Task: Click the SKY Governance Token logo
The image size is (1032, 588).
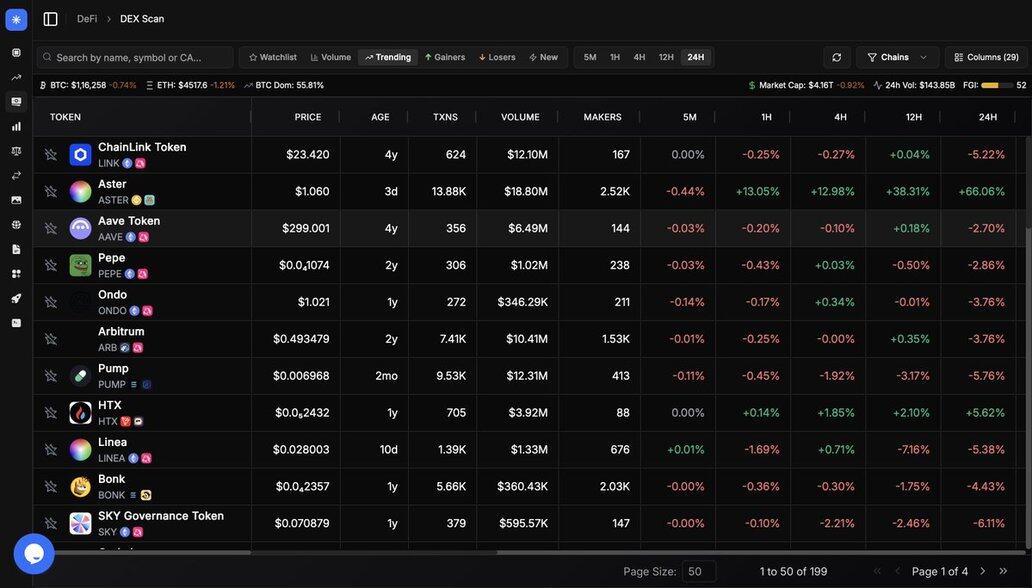Action: click(x=80, y=523)
